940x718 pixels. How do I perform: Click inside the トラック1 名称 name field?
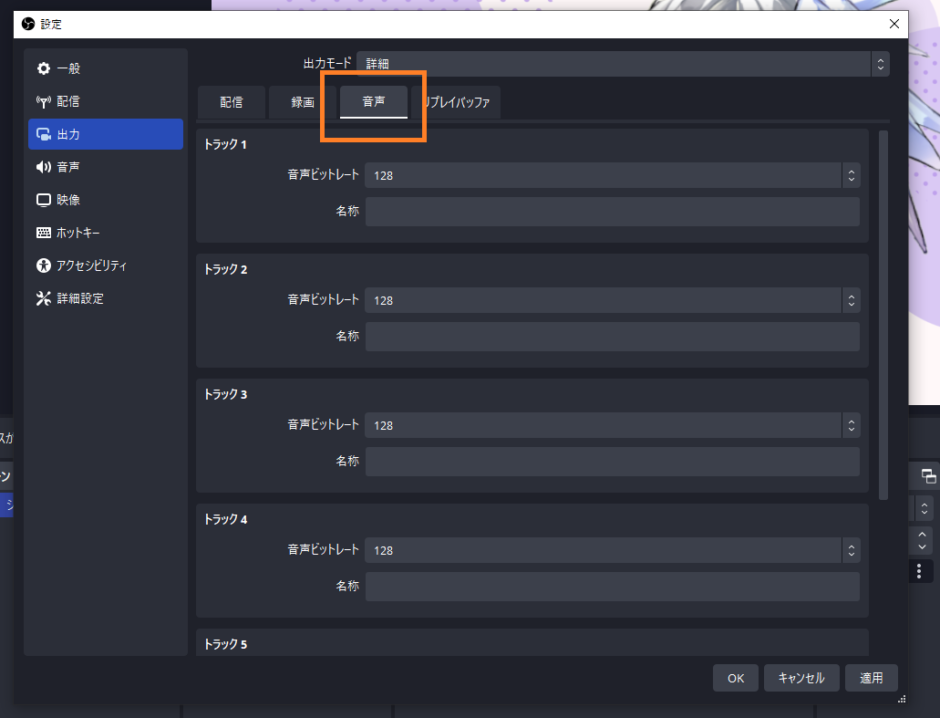tap(612, 211)
